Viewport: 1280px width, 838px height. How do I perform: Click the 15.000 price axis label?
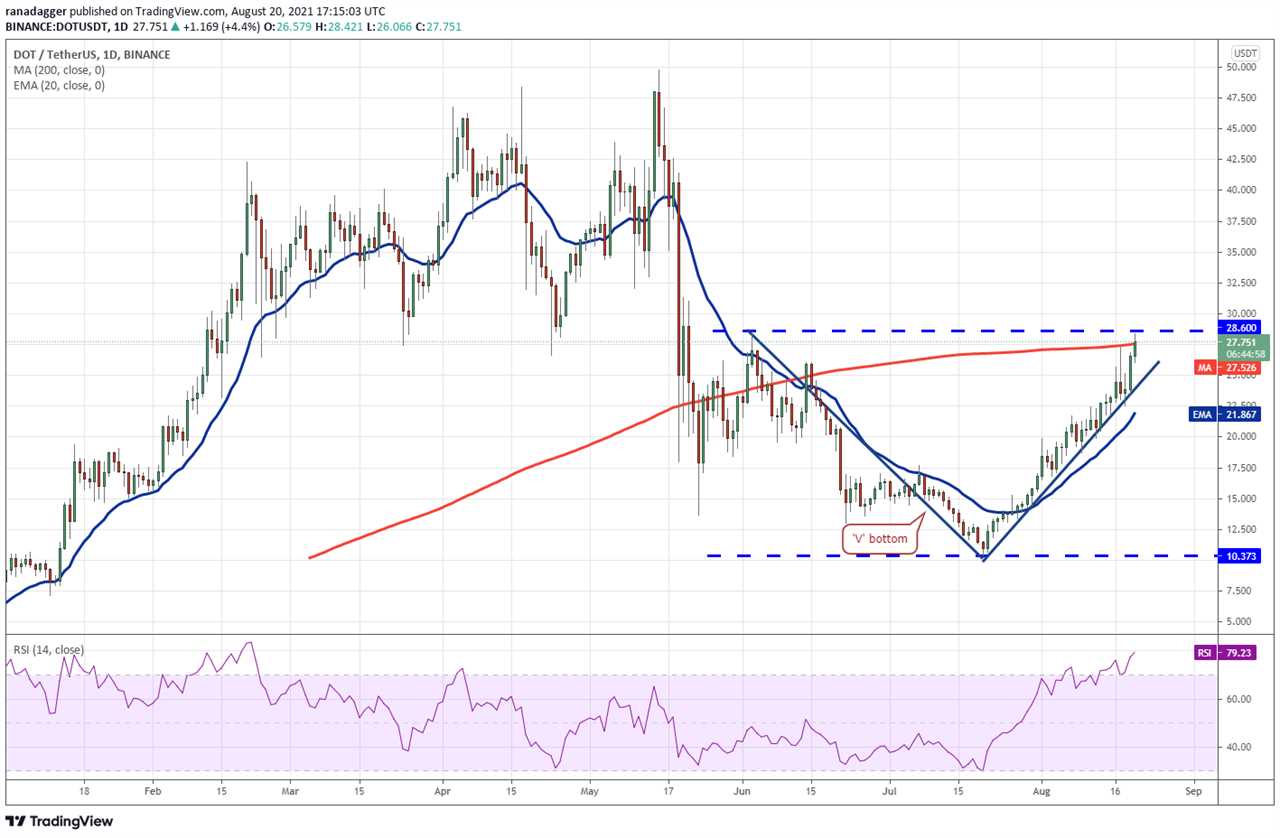click(x=1243, y=499)
